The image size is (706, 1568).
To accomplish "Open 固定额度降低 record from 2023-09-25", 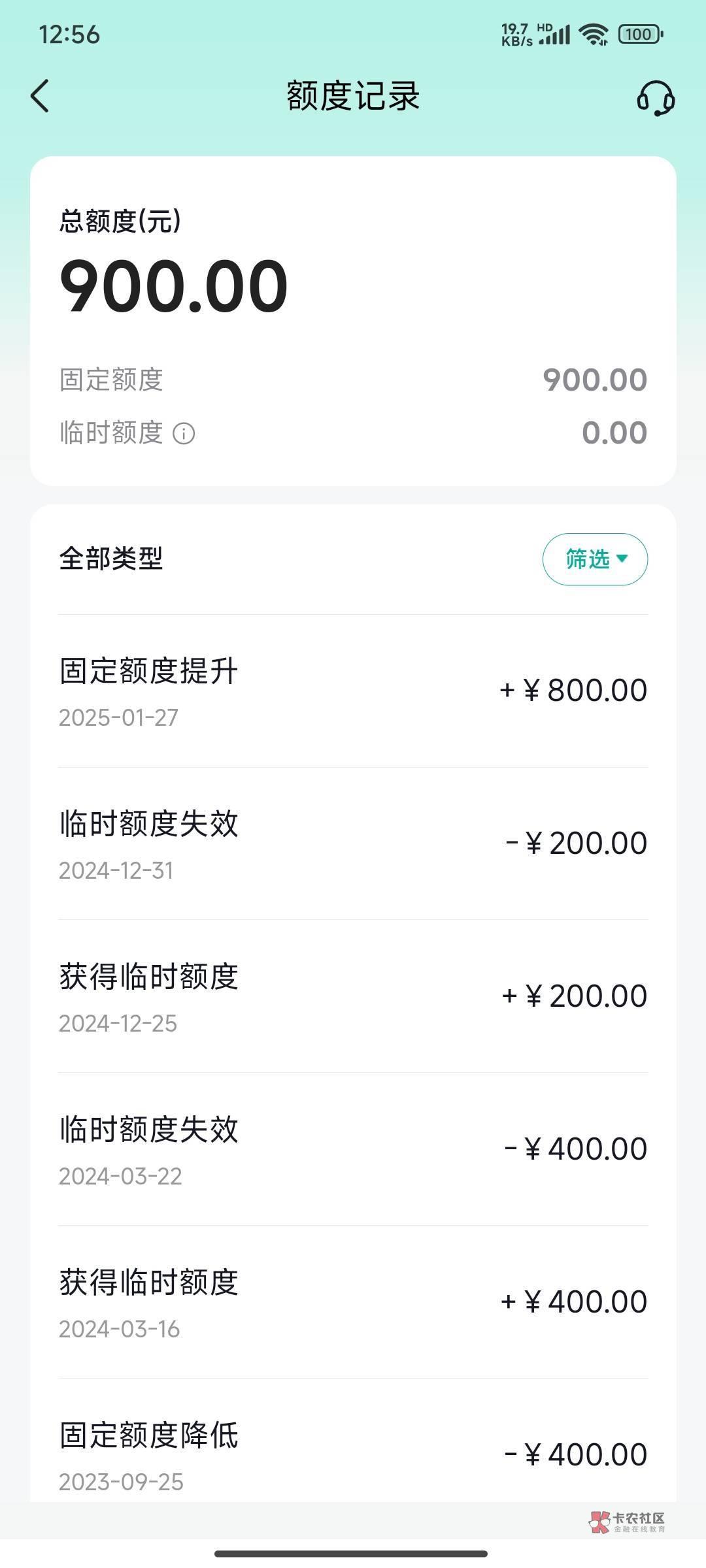I will pyautogui.click(x=353, y=1454).
